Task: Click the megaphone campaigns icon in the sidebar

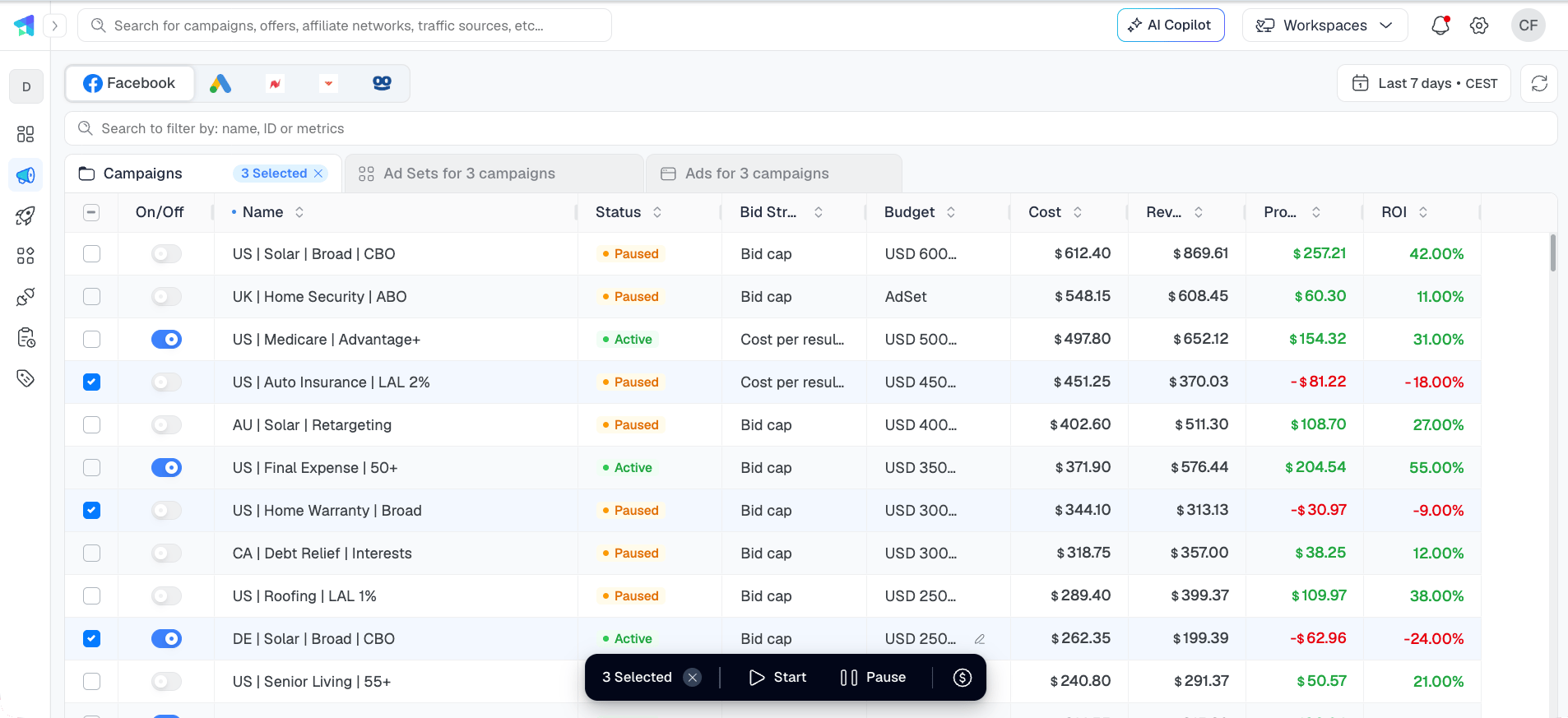Action: click(26, 175)
